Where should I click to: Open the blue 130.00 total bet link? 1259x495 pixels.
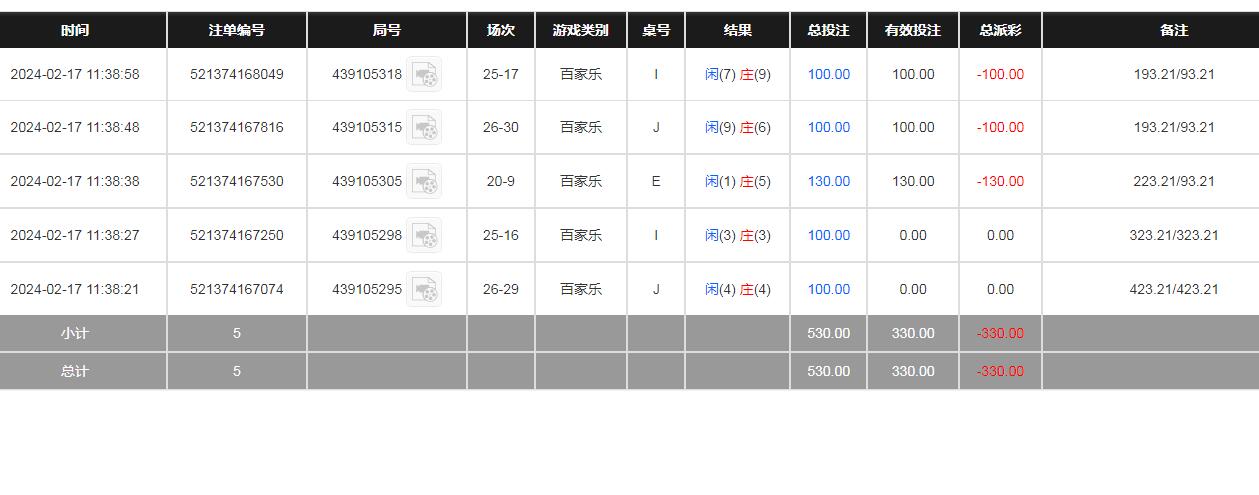(828, 181)
